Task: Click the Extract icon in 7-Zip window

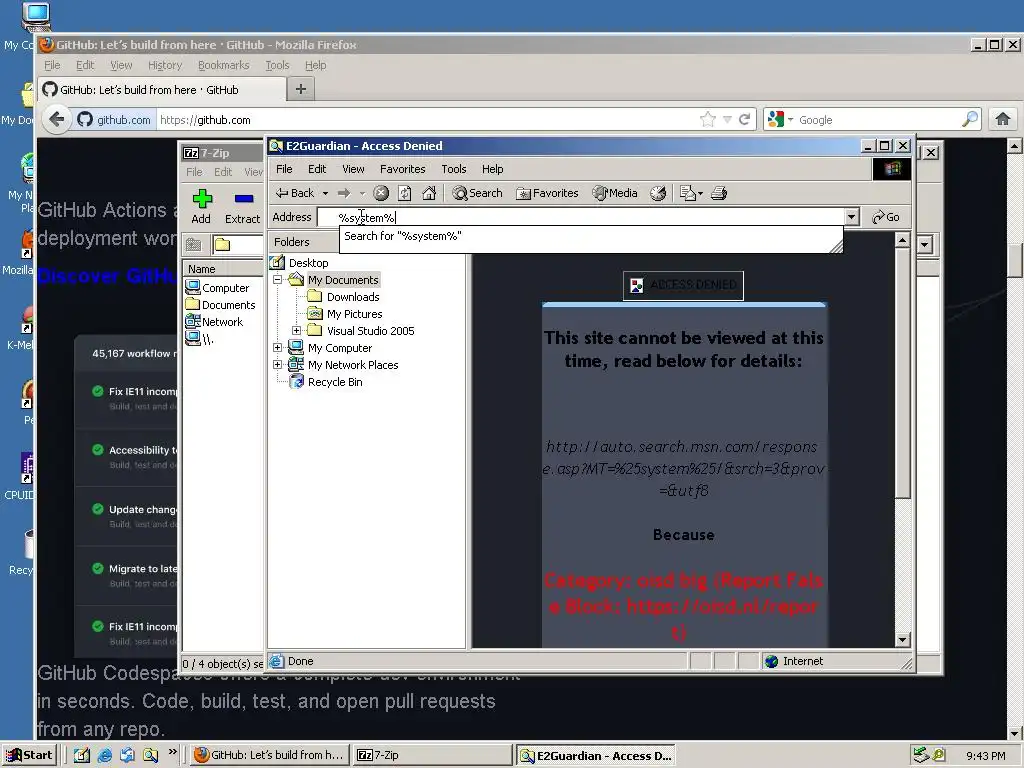Action: [242, 206]
